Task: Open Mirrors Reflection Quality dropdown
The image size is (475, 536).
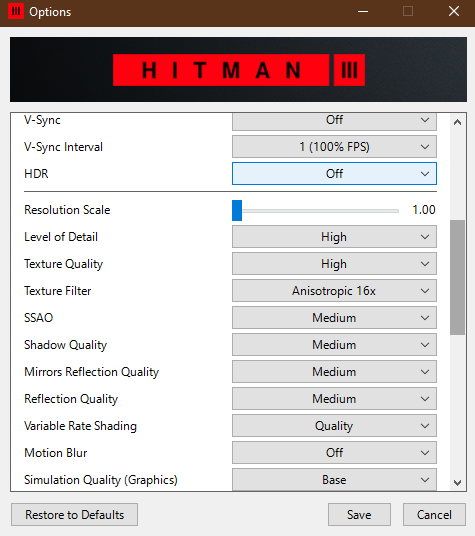Action: (334, 372)
